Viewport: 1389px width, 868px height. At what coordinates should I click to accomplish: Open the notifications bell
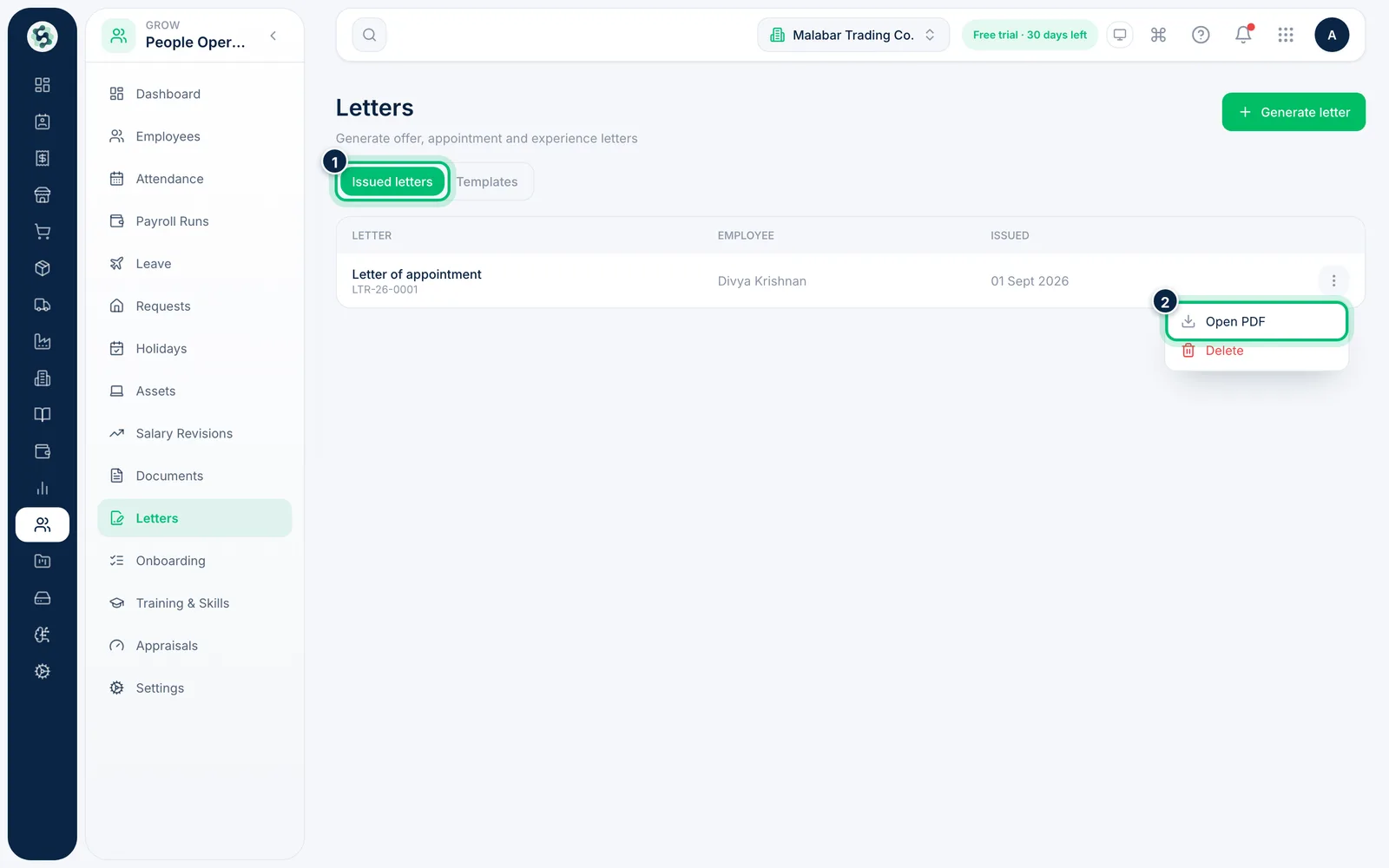coord(1243,35)
